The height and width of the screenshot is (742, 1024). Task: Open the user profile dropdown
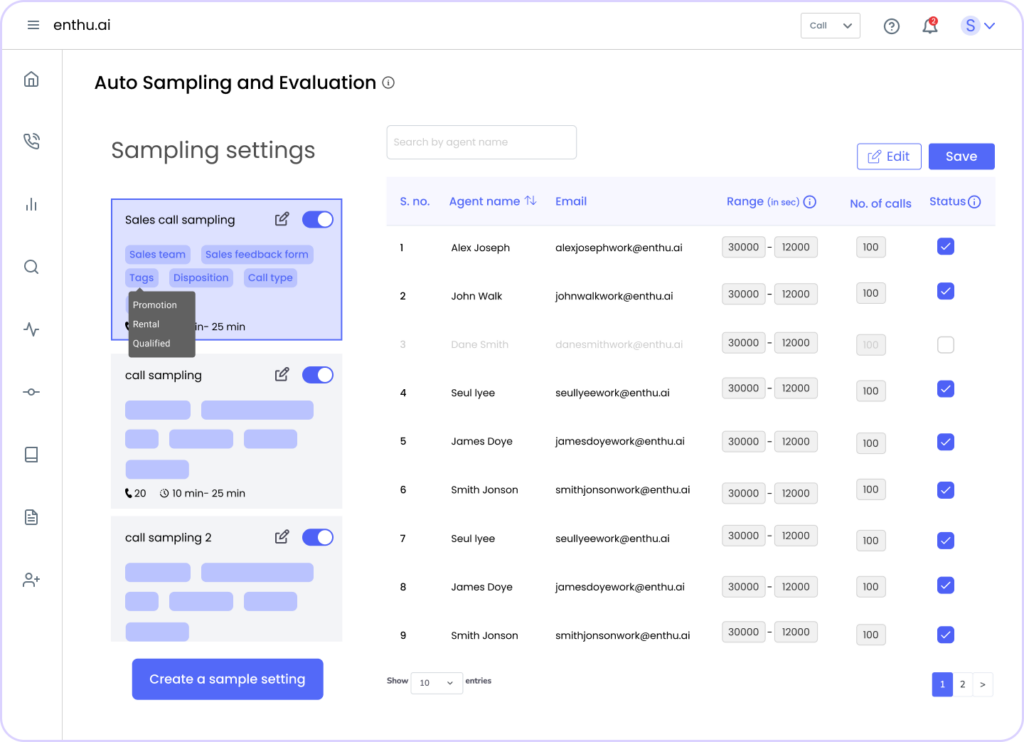[978, 26]
